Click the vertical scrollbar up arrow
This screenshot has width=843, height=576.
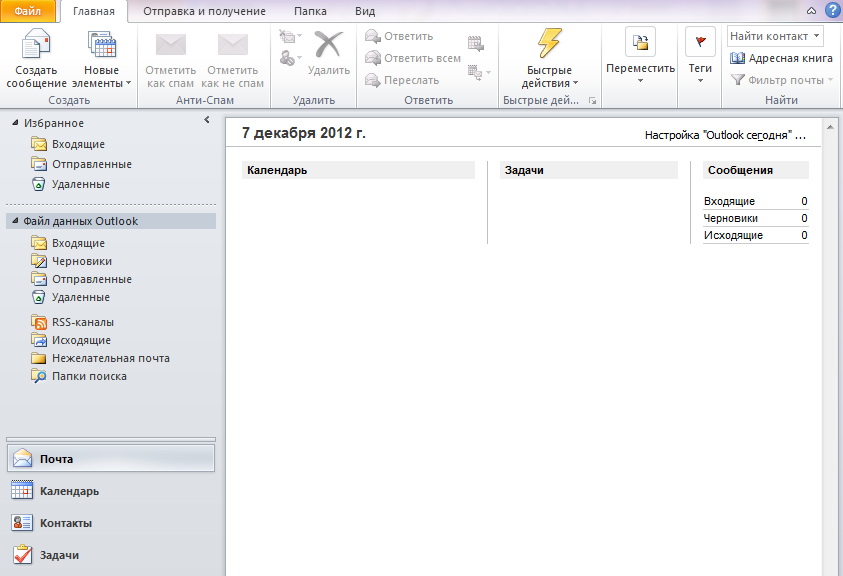(x=830, y=127)
